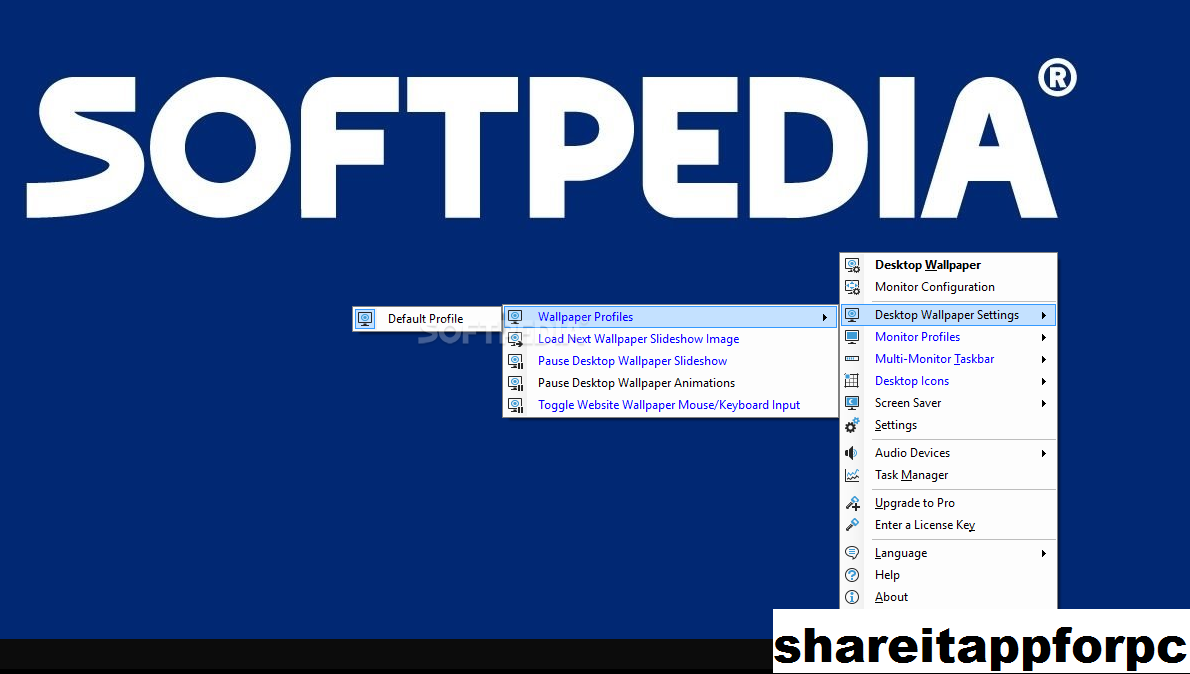Click the About info icon
Screen dimensions: 1190x674
tap(852, 597)
